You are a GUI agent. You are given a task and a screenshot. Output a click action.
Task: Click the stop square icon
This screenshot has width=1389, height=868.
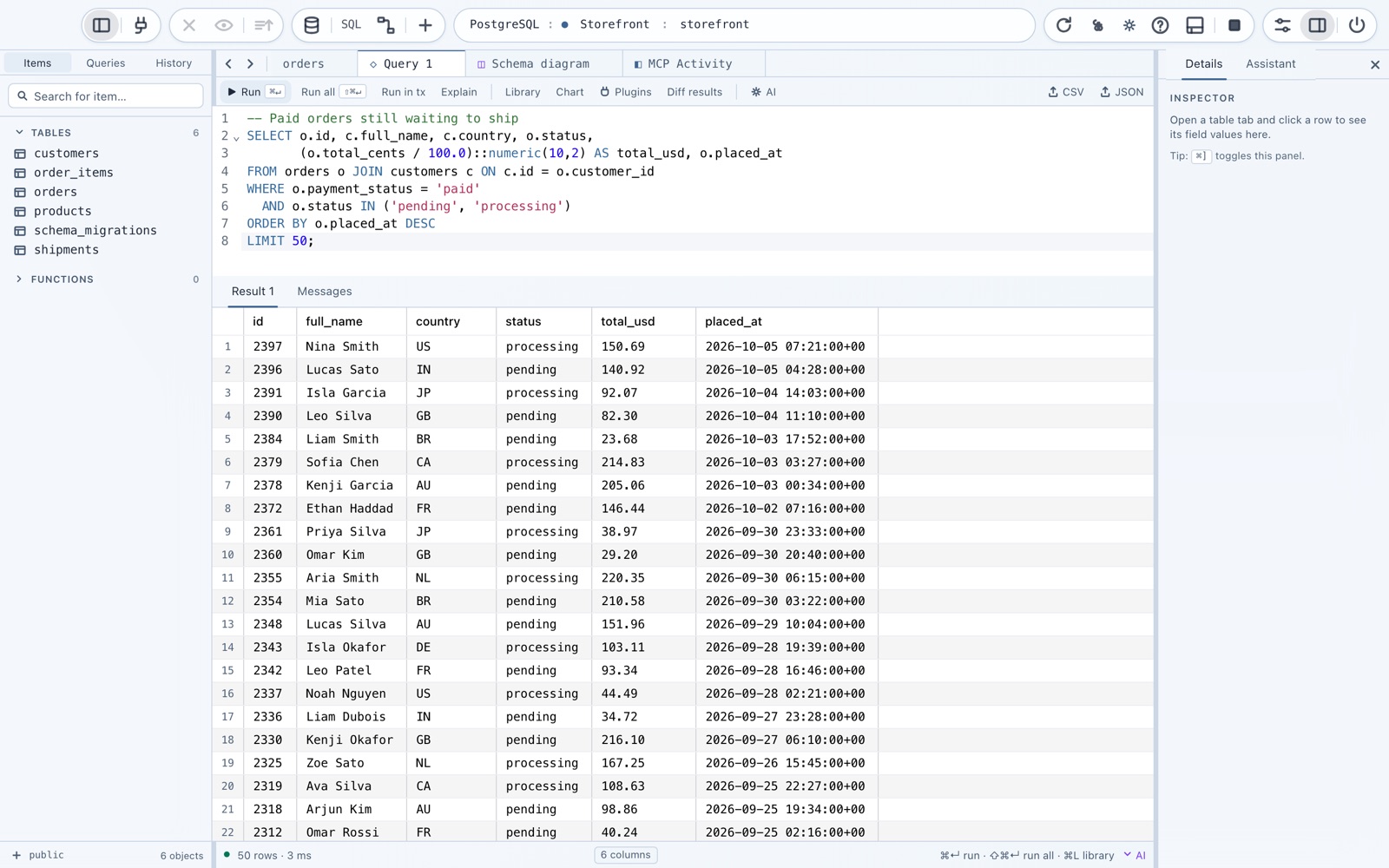coord(1234,25)
